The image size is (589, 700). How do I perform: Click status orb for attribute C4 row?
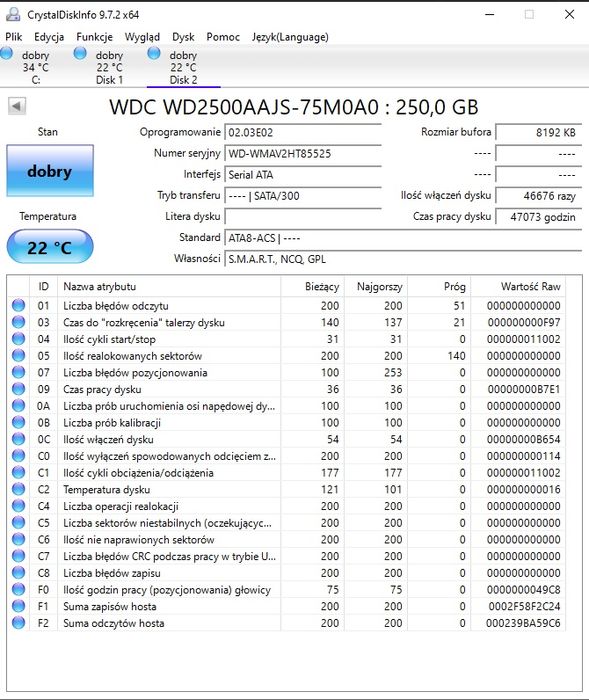pyautogui.click(x=18, y=506)
